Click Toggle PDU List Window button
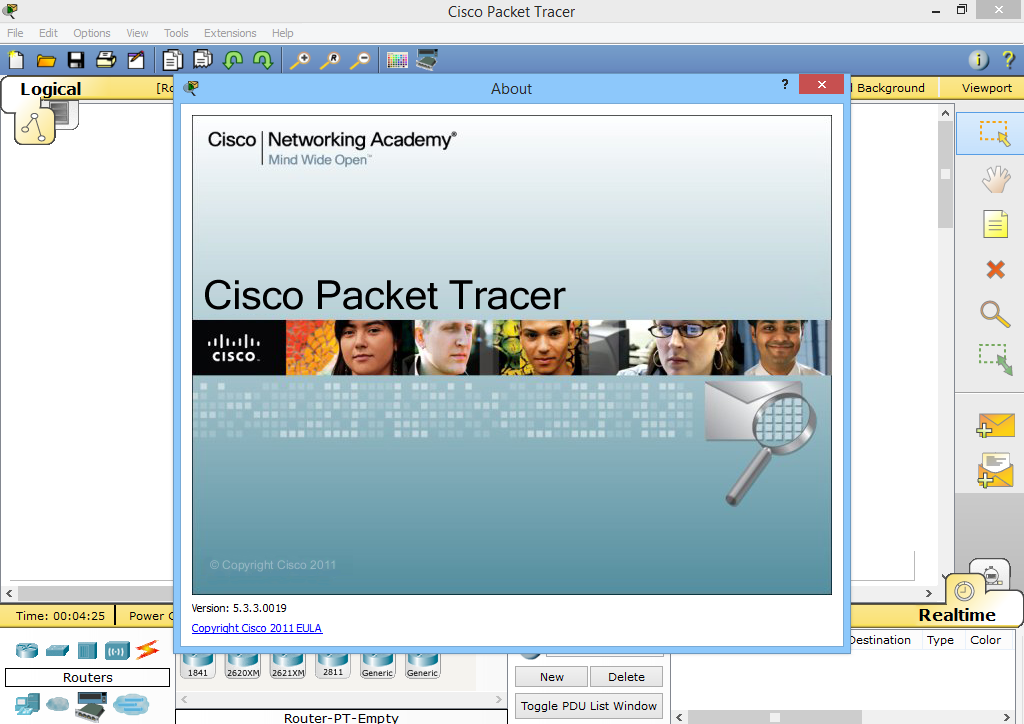This screenshot has height=724, width=1024. coord(588,705)
